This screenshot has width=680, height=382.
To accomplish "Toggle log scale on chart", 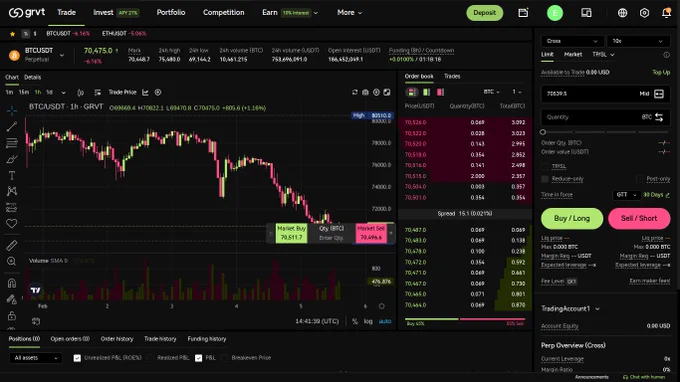I will click(368, 321).
